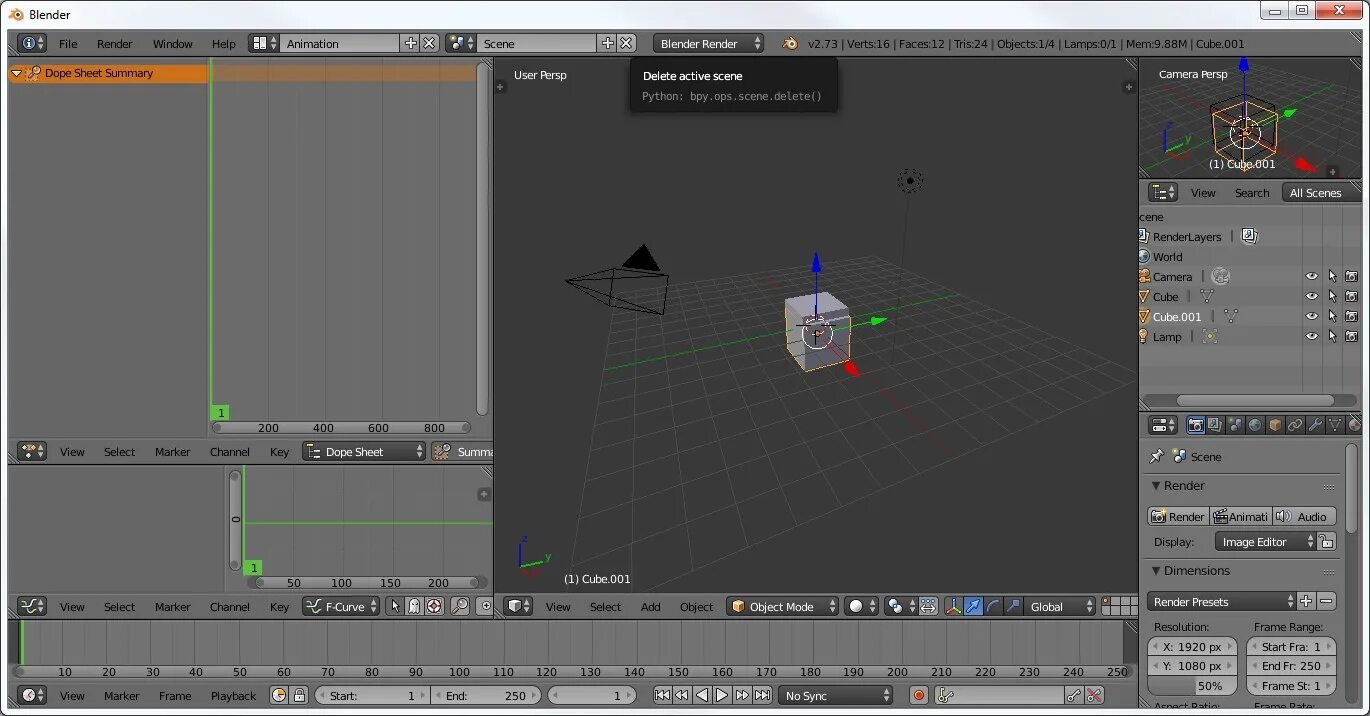Image resolution: width=1370 pixels, height=716 pixels.
Task: Collapse the Render panel
Action: [x=1156, y=485]
